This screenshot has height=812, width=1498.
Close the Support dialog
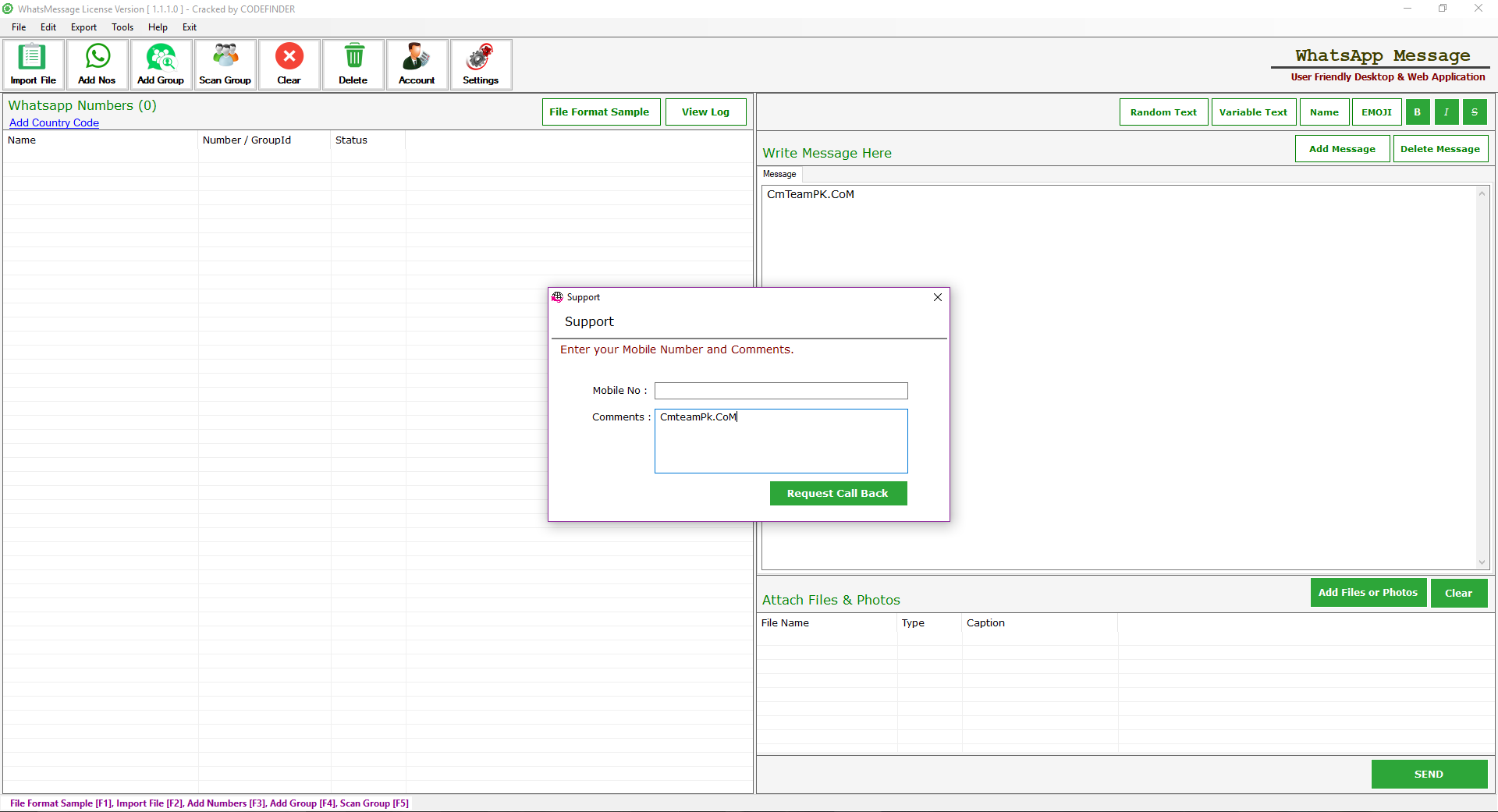[938, 297]
